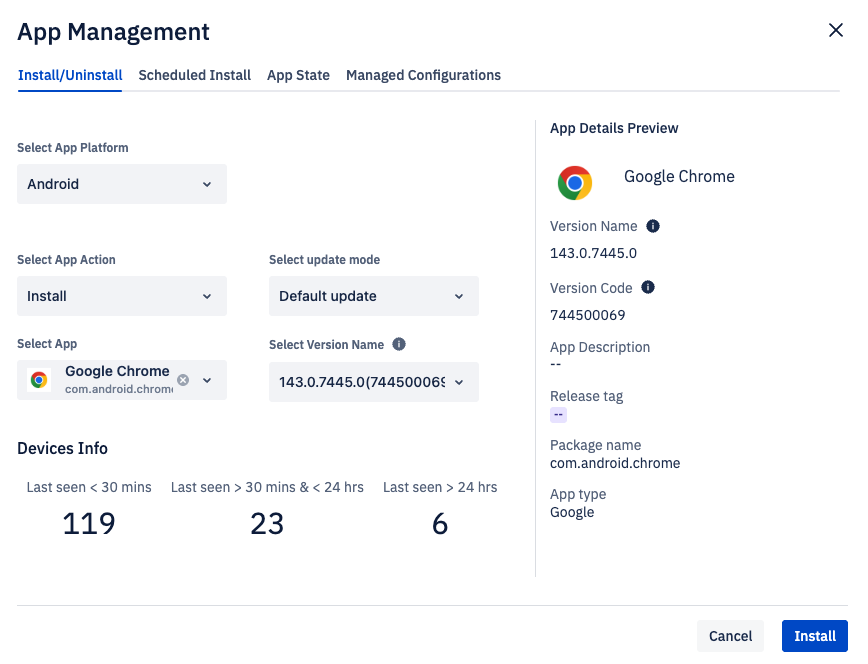Click the info icon beside Version Code
The height and width of the screenshot is (664, 868).
648,288
